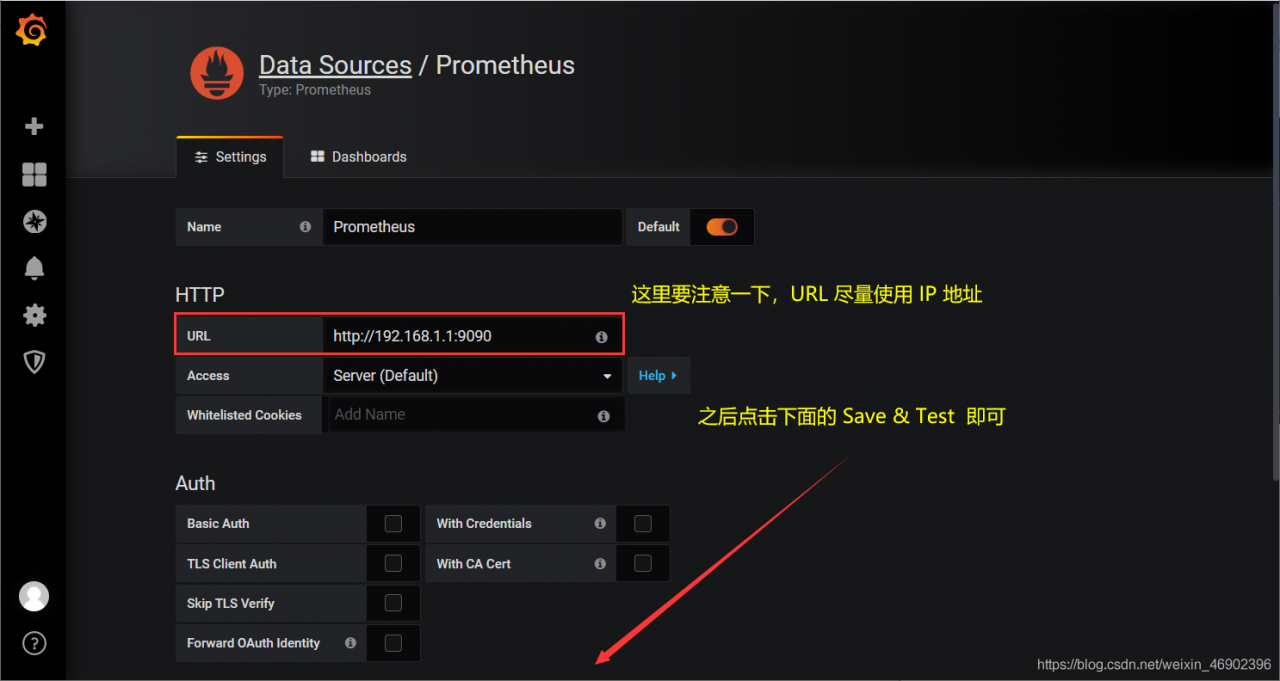
Task: Enable the With Credentials checkbox
Action: pos(643,523)
